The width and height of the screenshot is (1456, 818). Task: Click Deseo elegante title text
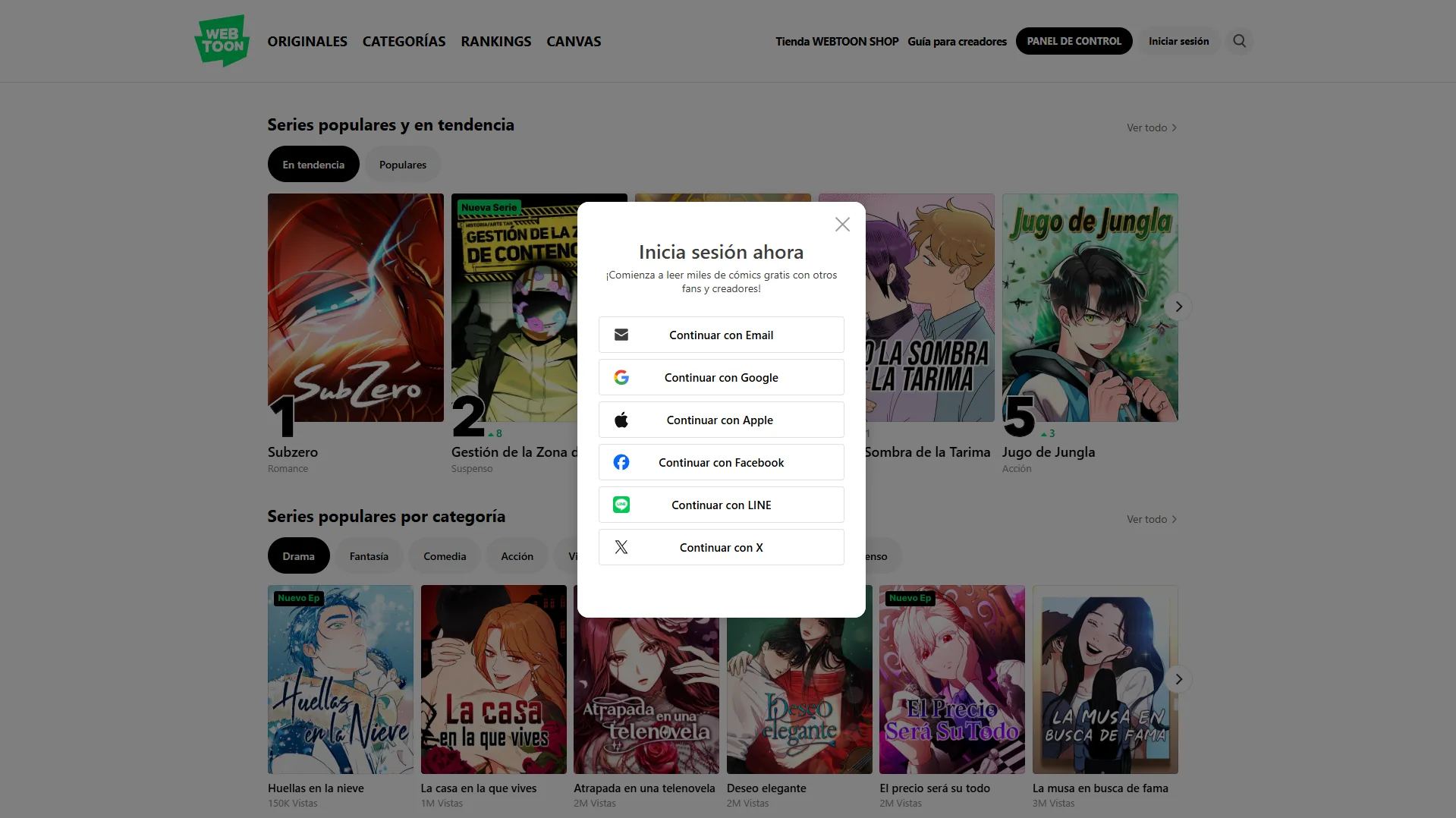(766, 788)
